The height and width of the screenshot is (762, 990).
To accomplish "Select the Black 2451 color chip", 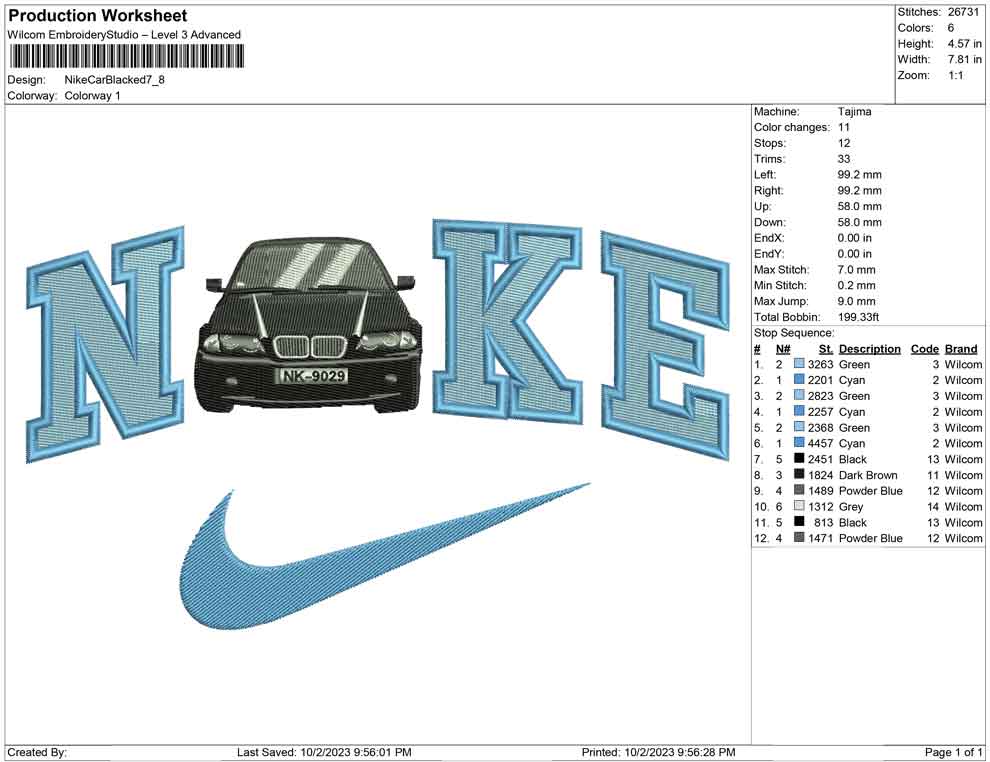I will [x=800, y=459].
